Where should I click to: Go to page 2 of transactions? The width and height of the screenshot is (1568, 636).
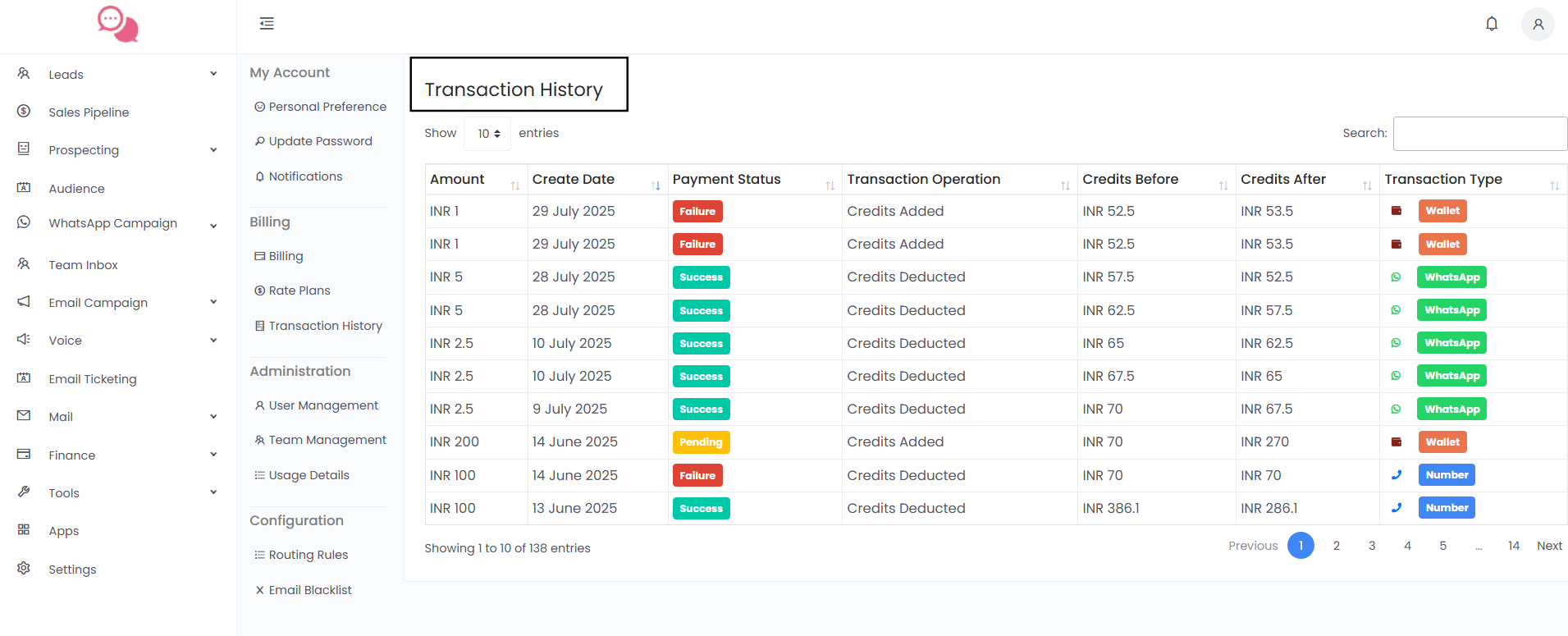click(x=1337, y=546)
